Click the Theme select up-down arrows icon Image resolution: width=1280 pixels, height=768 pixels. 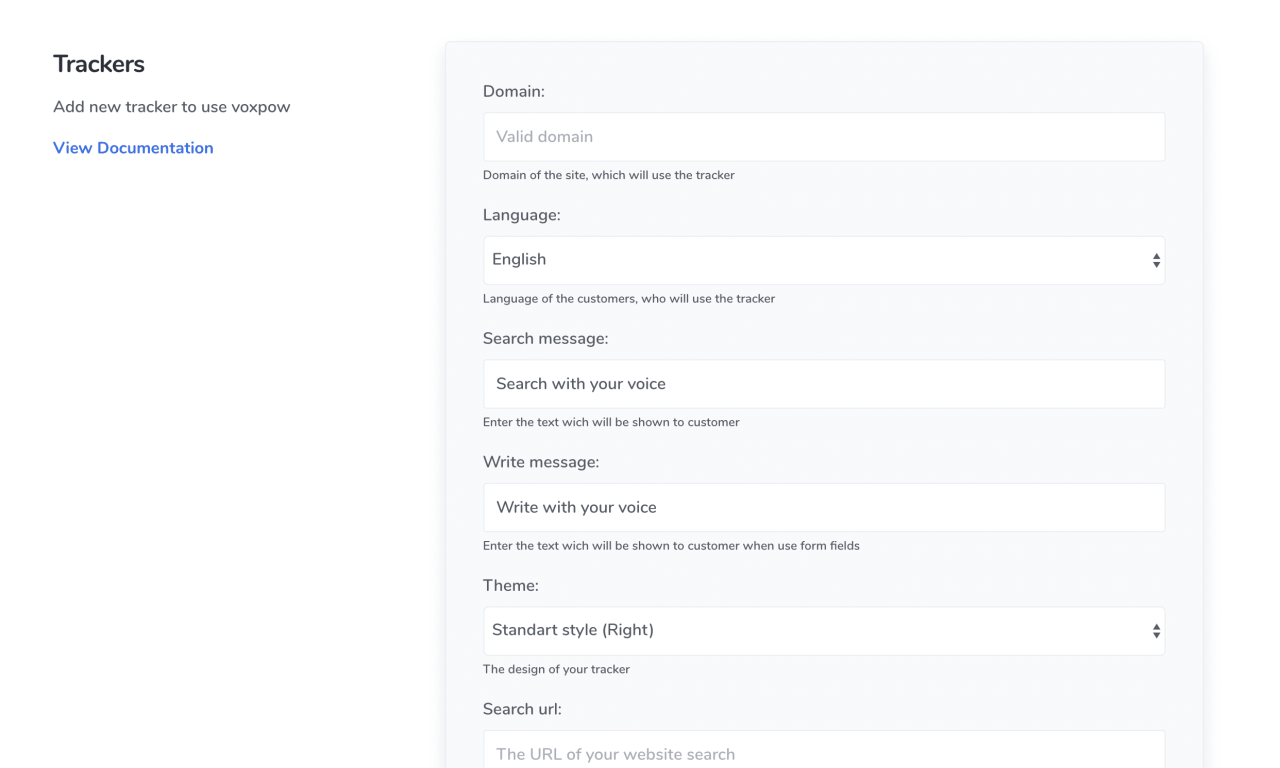pos(1156,632)
